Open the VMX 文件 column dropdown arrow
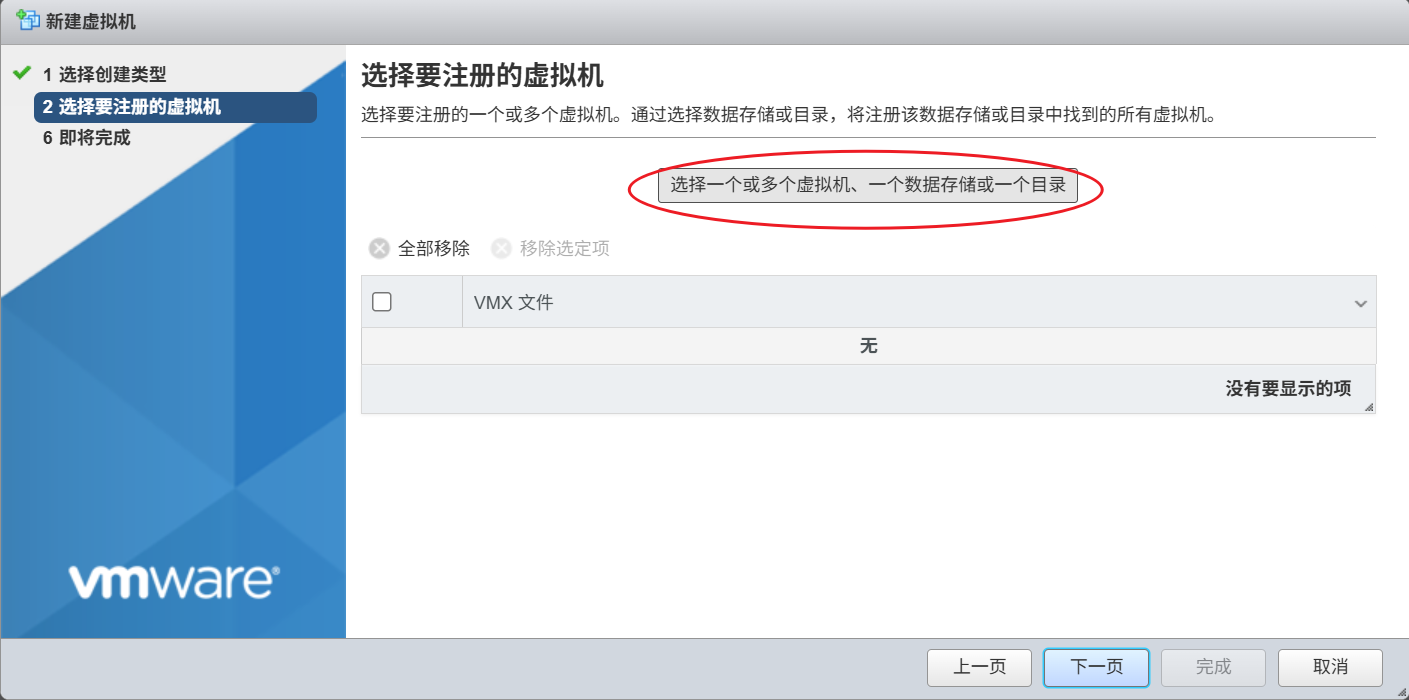The image size is (1409, 700). click(1360, 303)
